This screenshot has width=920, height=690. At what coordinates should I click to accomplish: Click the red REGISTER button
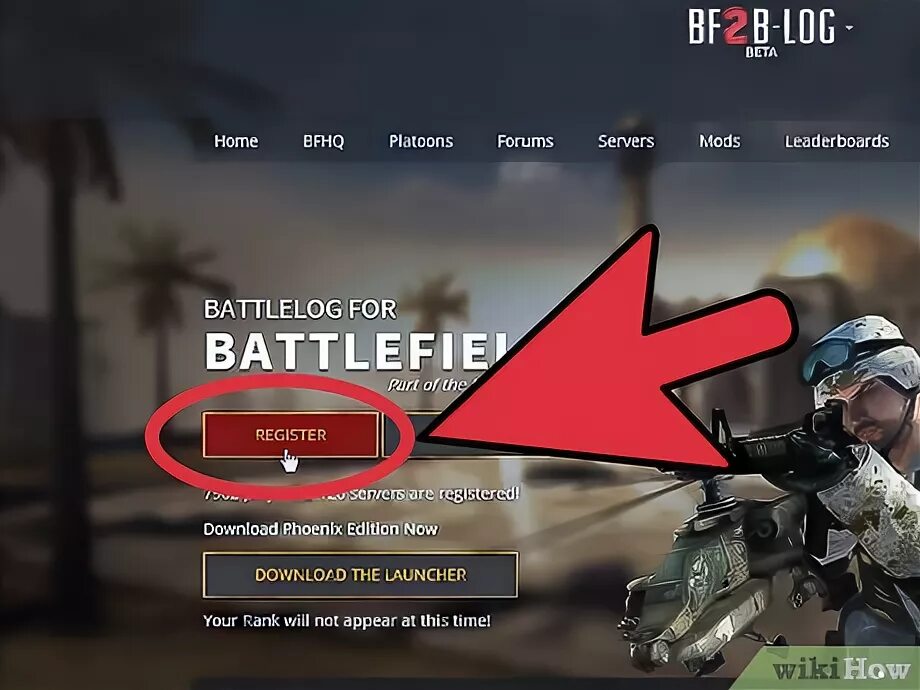coord(290,435)
